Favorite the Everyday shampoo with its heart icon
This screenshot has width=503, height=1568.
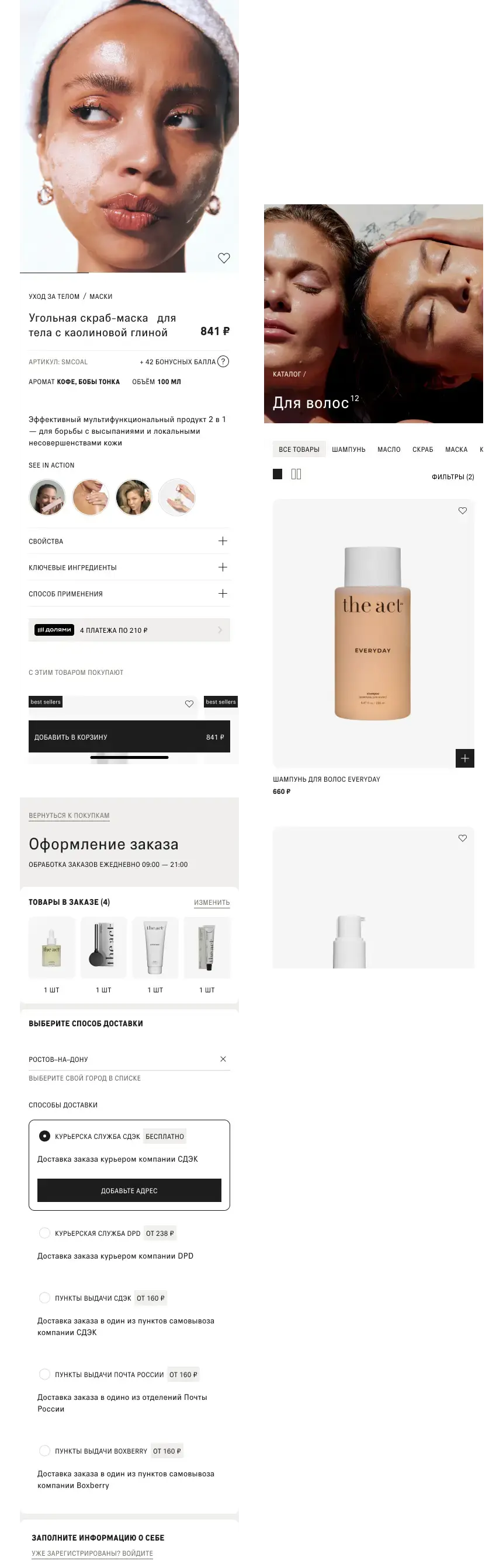tap(463, 511)
